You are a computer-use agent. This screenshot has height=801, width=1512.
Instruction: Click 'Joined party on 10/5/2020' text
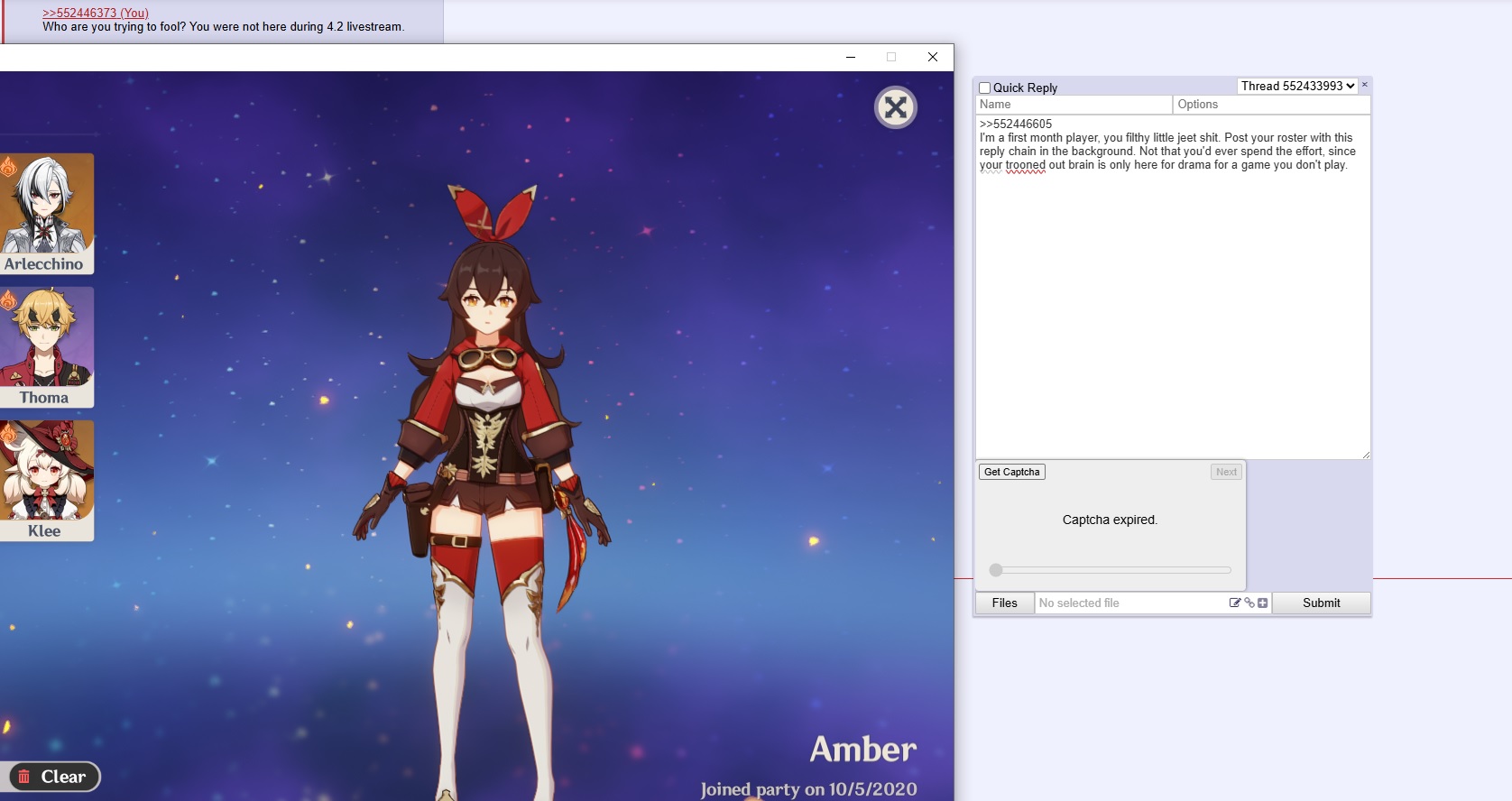coord(809,789)
